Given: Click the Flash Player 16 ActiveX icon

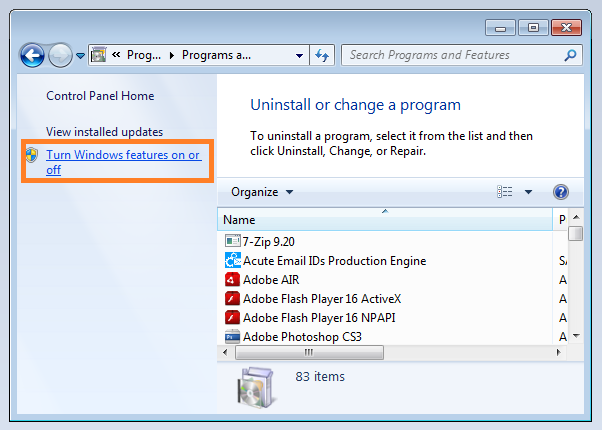Looking at the screenshot, I should (x=232, y=298).
